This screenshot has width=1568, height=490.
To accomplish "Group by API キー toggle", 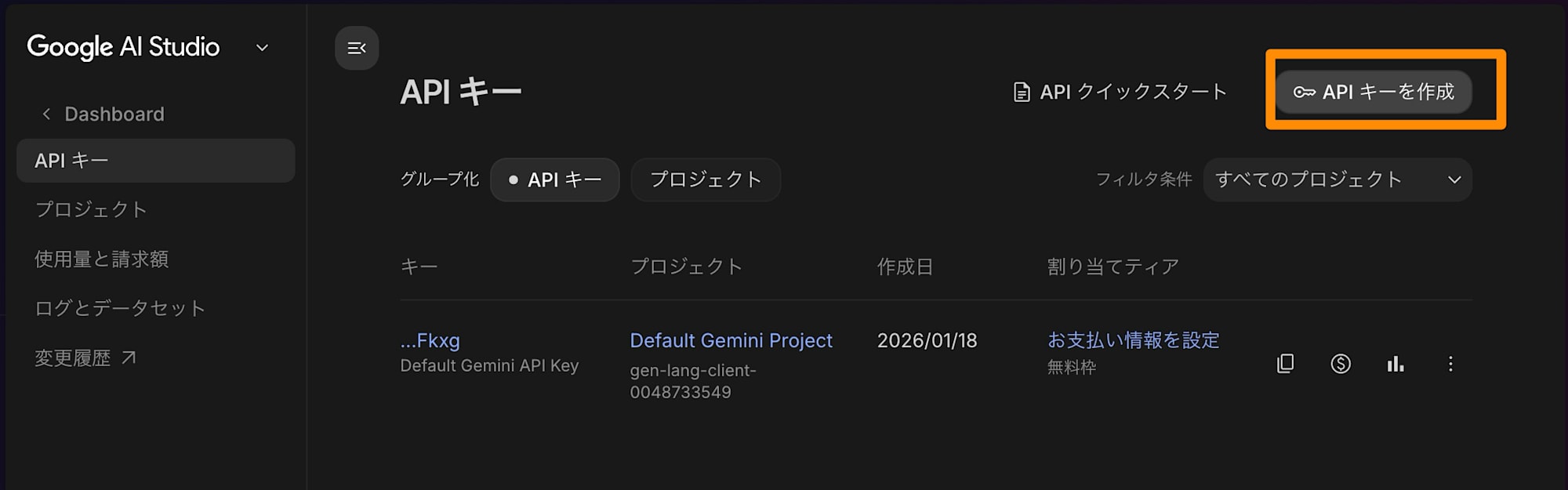I will click(555, 180).
